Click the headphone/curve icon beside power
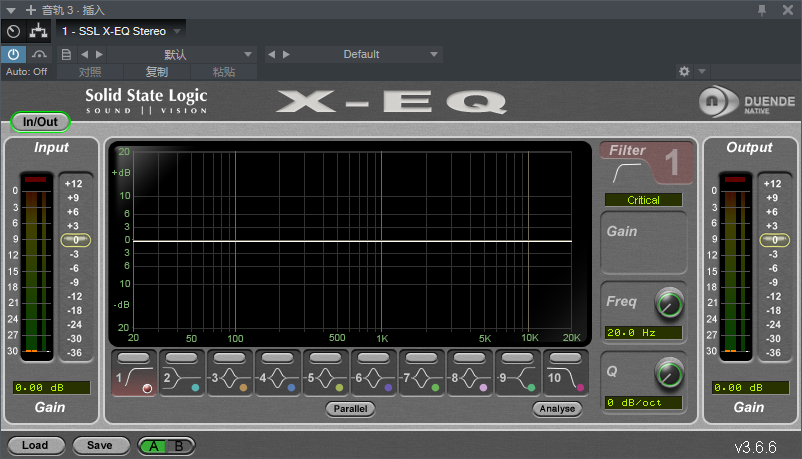The width and height of the screenshot is (802, 459). [x=39, y=54]
